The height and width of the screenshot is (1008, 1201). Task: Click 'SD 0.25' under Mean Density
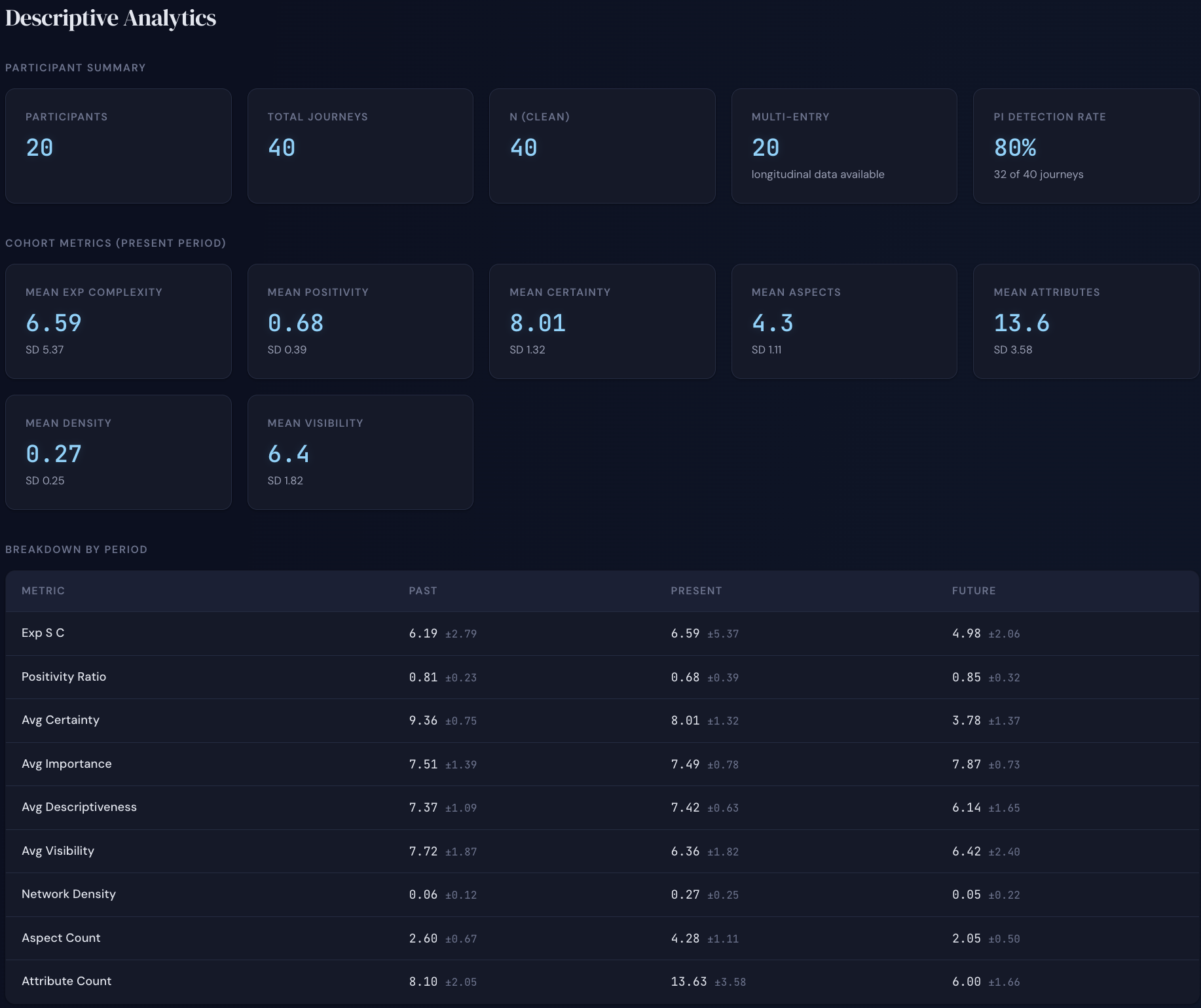(45, 480)
